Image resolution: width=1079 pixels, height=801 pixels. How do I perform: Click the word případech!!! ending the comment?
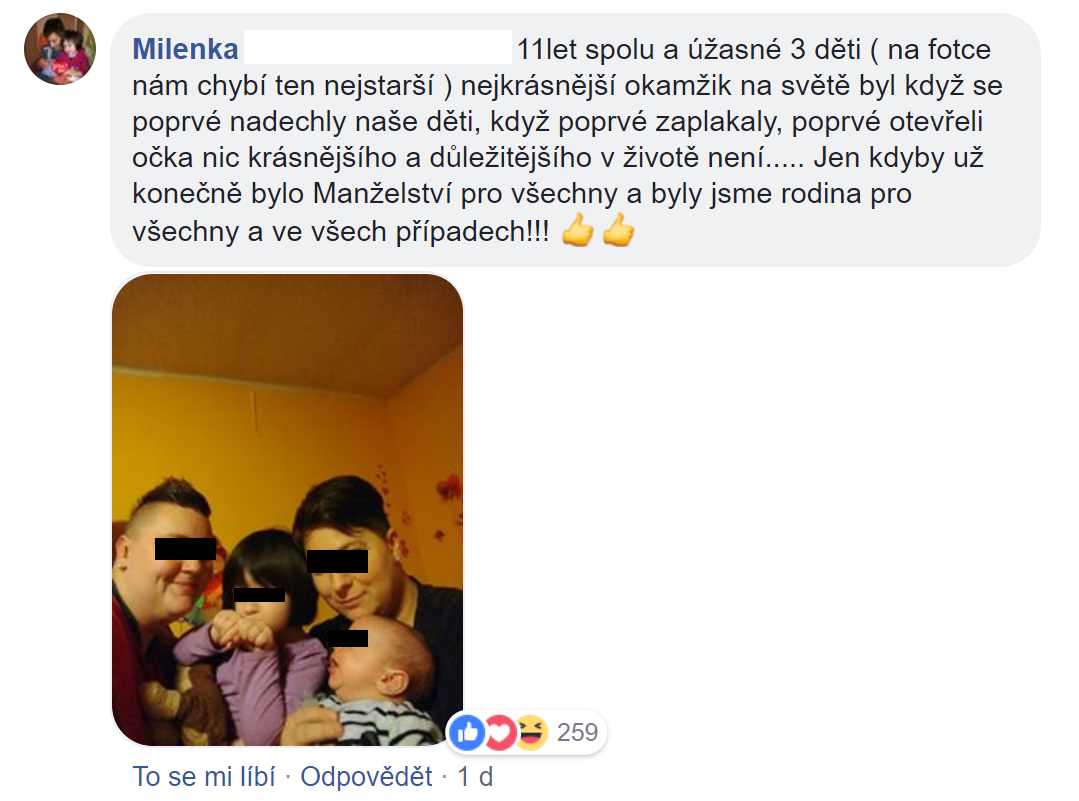coord(472,232)
